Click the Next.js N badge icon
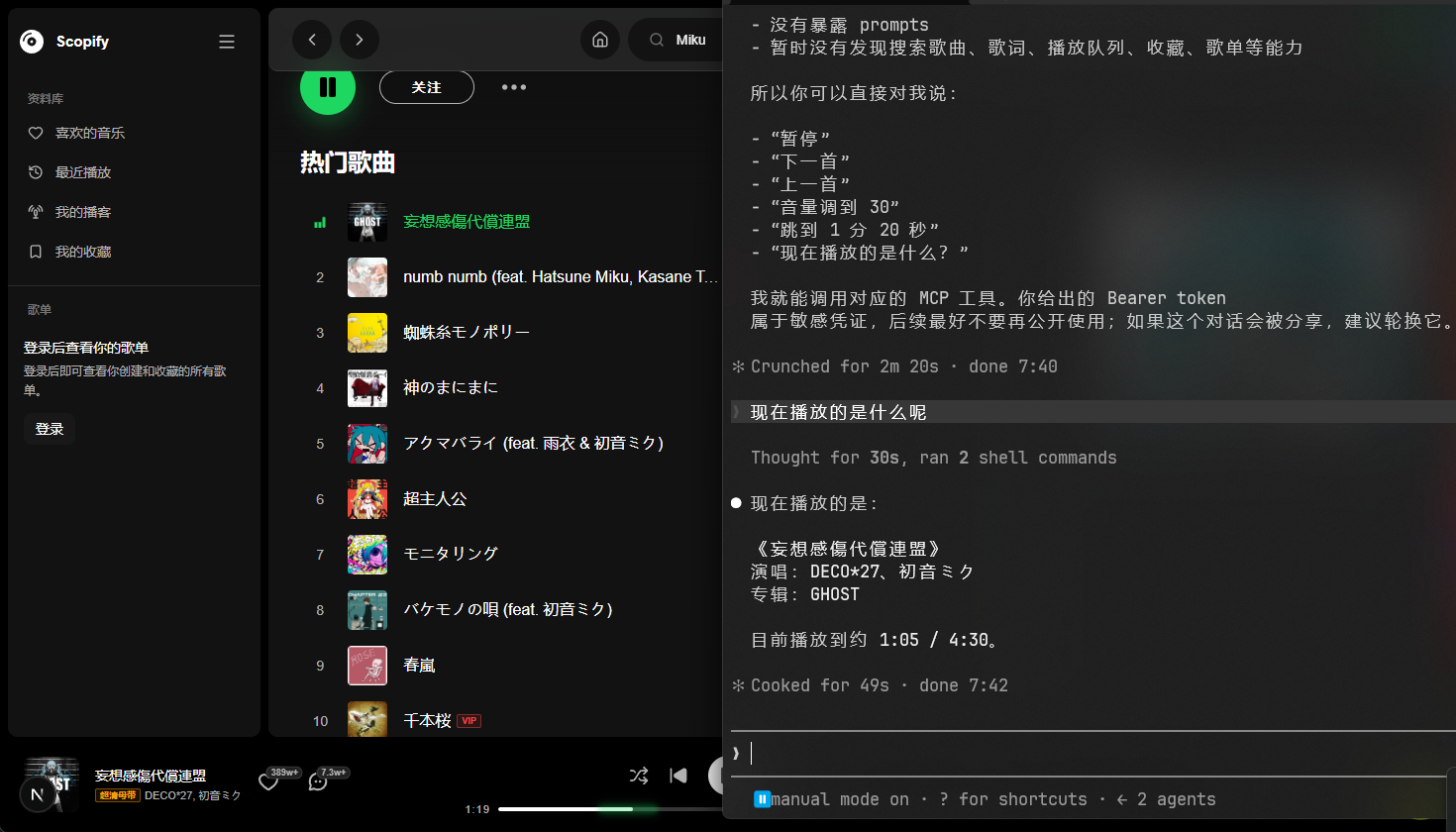 pyautogui.click(x=38, y=794)
